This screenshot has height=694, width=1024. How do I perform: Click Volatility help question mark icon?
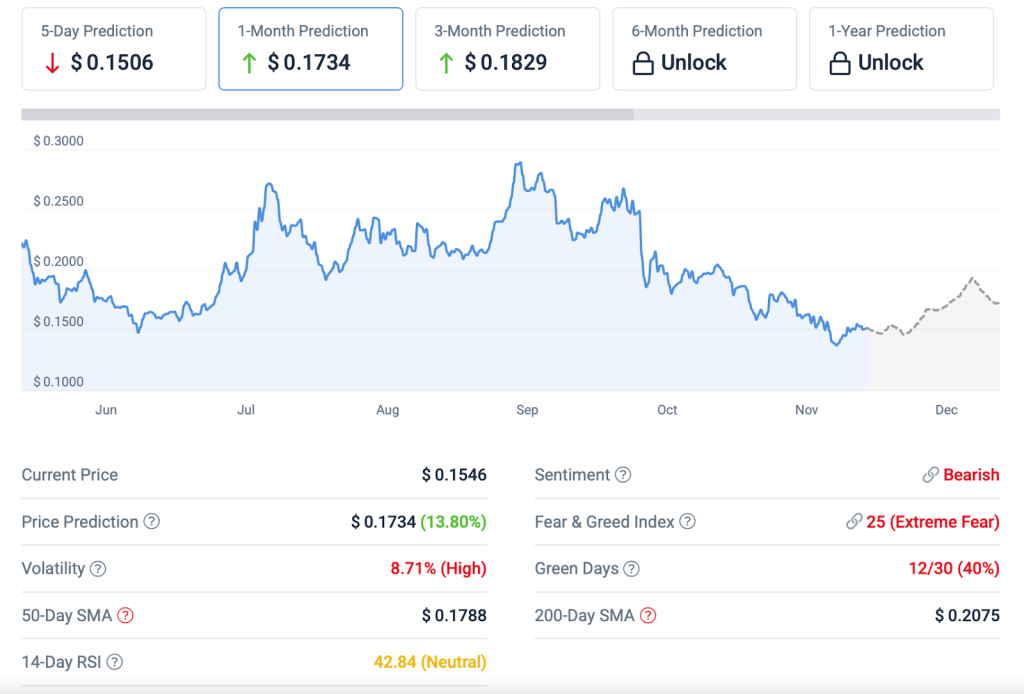tap(98, 569)
